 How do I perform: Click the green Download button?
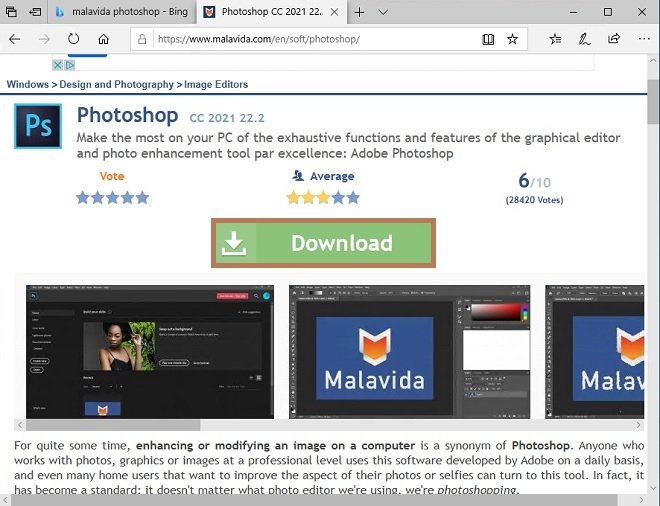(x=323, y=243)
